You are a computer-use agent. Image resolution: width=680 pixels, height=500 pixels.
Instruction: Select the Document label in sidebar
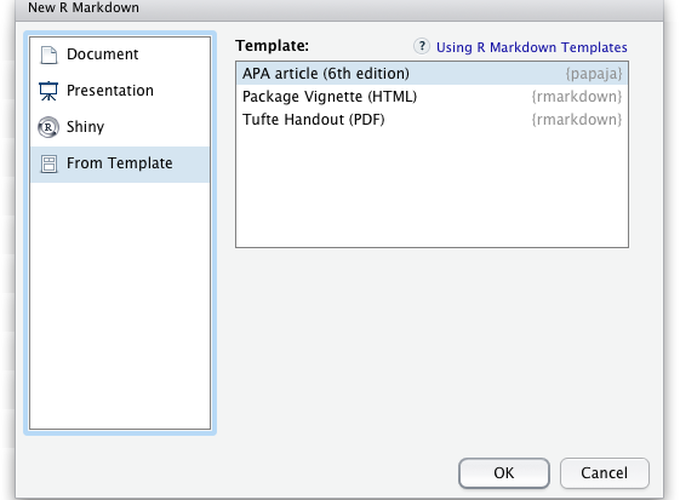pyautogui.click(x=102, y=55)
